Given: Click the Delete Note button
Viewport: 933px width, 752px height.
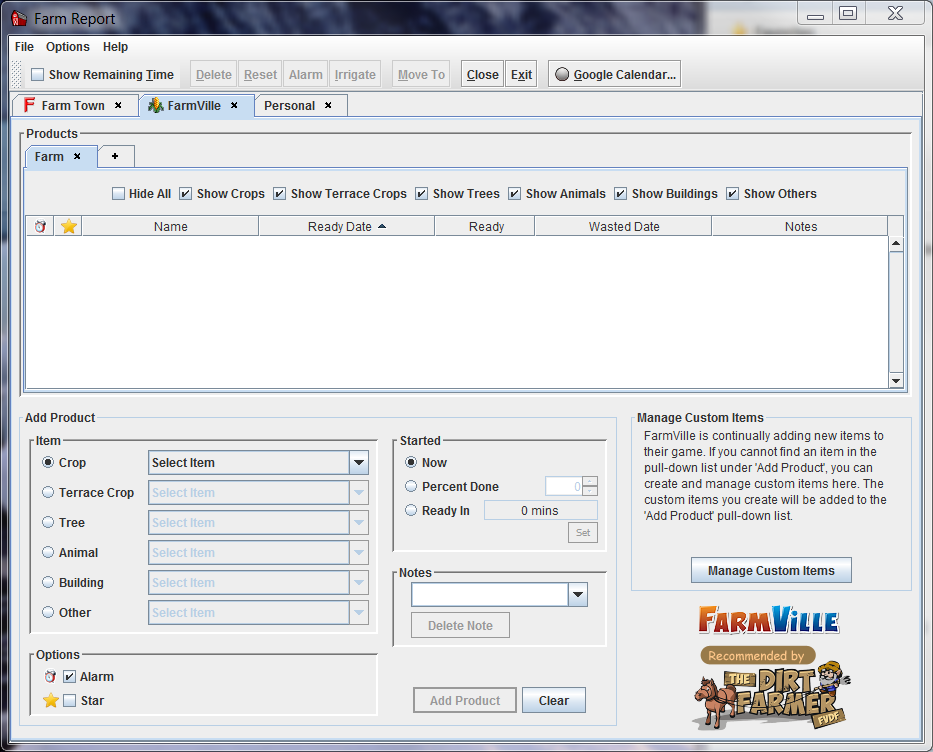Looking at the screenshot, I should pos(461,625).
